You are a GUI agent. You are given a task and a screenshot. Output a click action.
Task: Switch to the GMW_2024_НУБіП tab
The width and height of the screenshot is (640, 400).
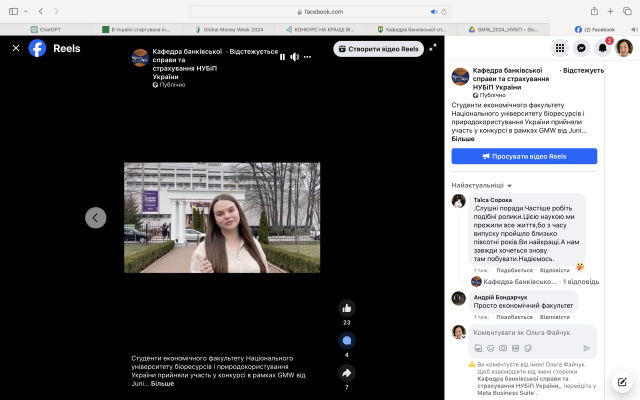coord(503,29)
